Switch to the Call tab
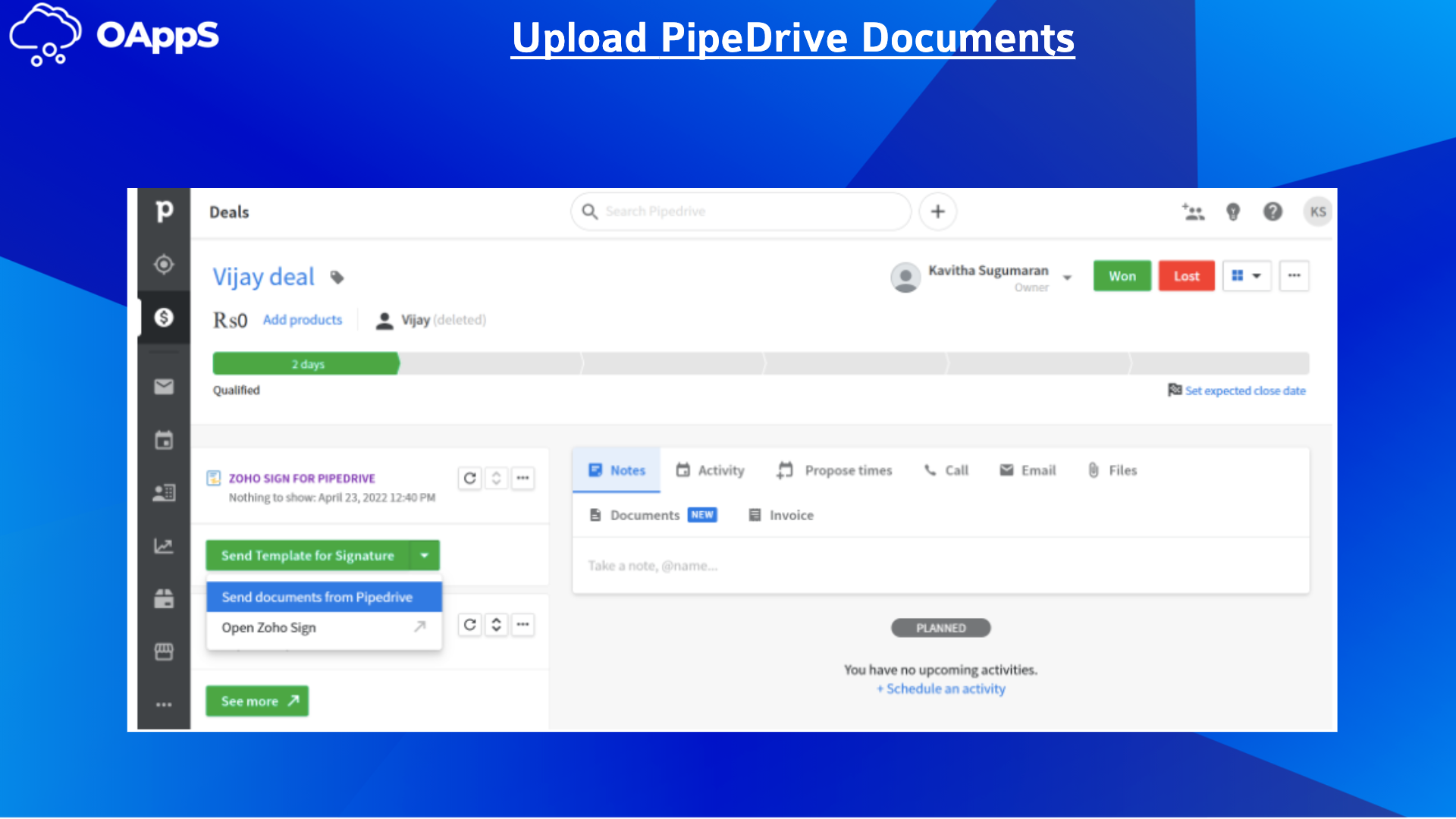1456x819 pixels. (946, 470)
